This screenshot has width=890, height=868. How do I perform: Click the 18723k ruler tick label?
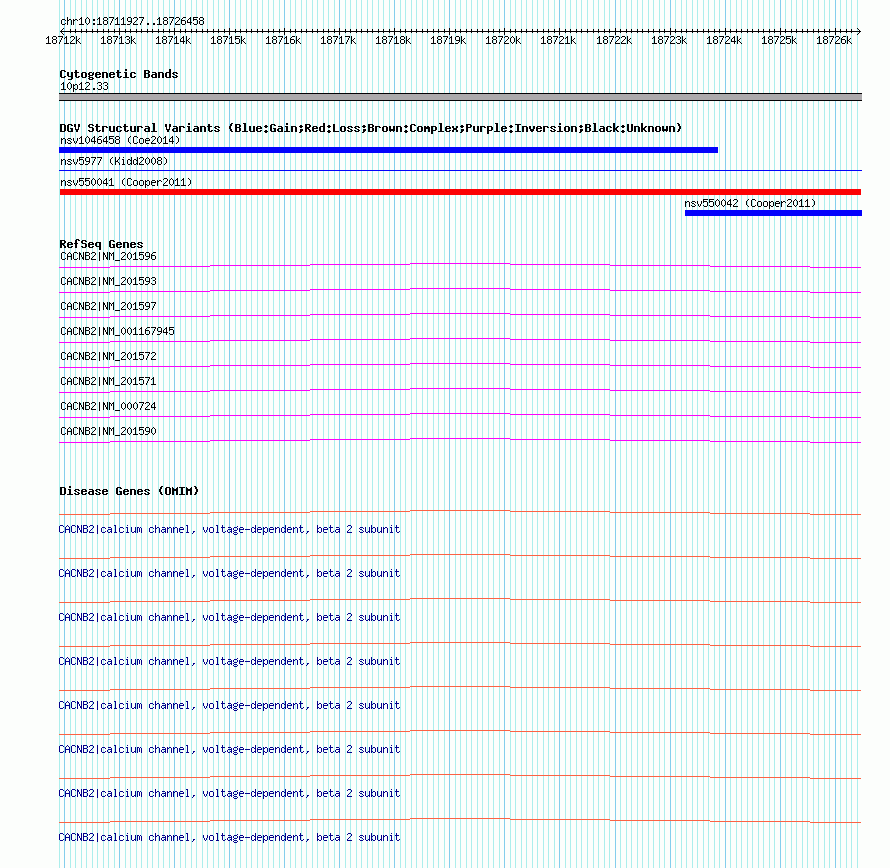(x=669, y=40)
